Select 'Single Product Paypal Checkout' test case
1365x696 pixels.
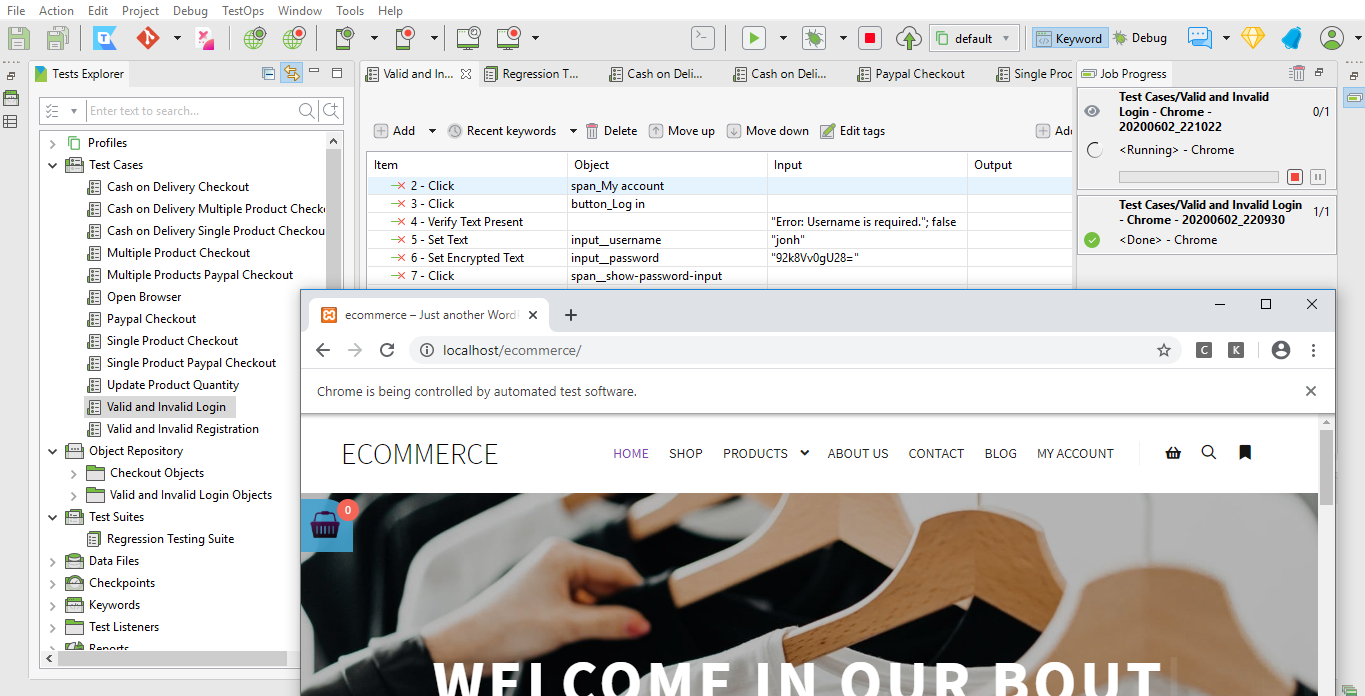(191, 363)
